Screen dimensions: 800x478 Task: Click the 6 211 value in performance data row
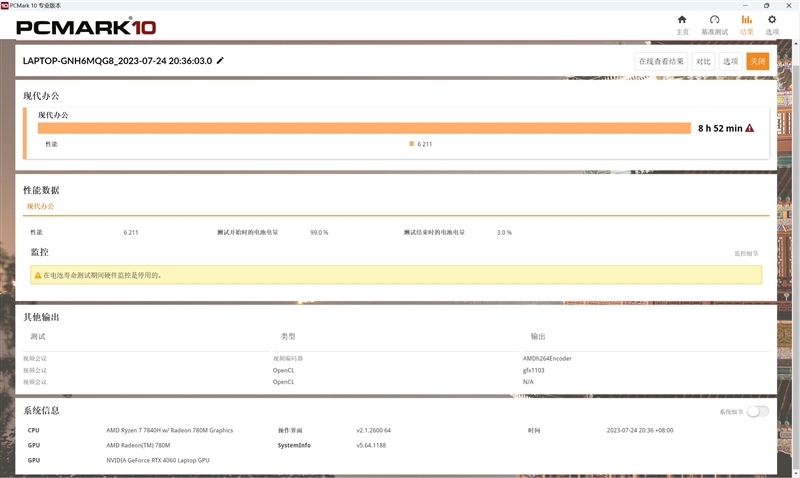(131, 233)
